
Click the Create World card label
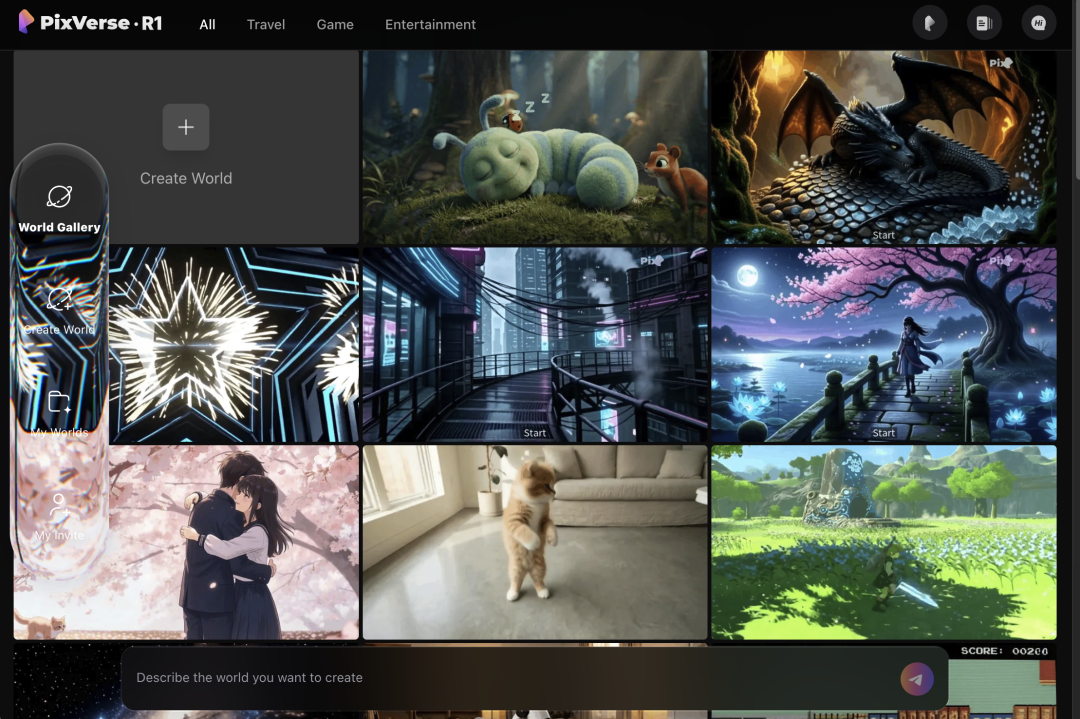(186, 178)
